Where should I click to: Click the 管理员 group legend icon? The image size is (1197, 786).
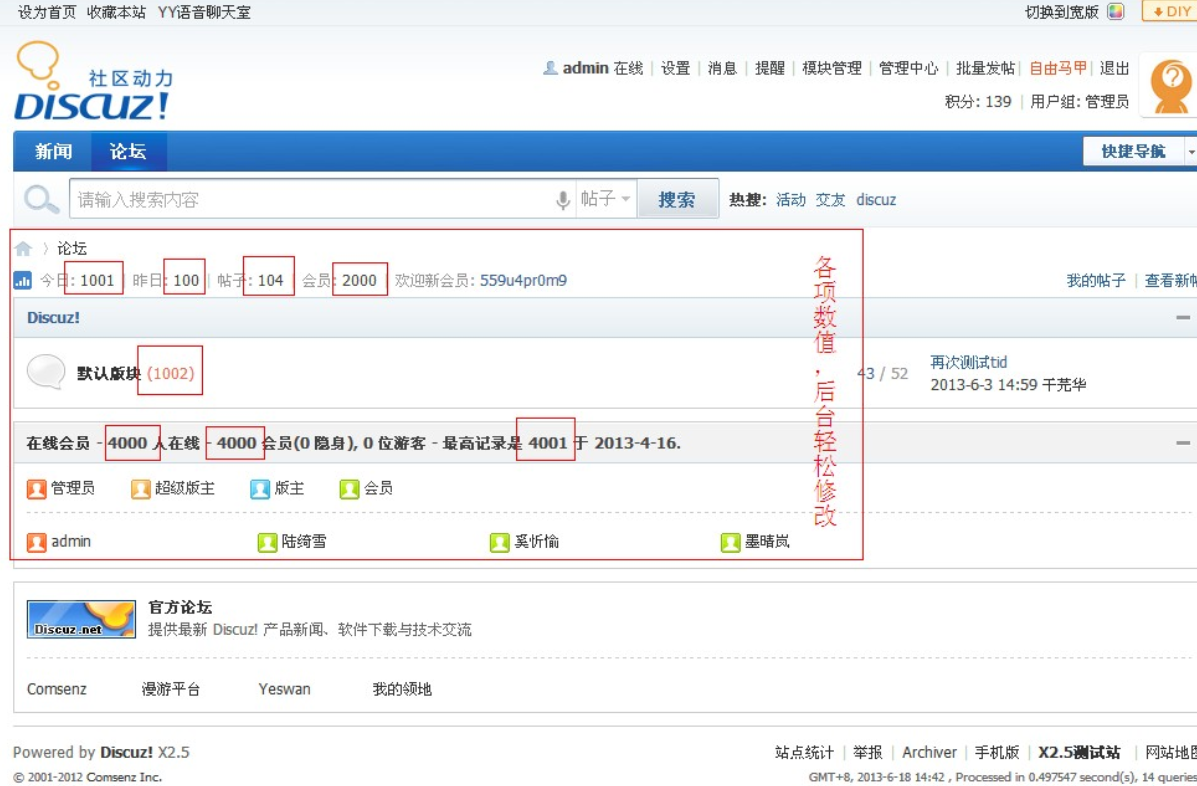click(37, 489)
